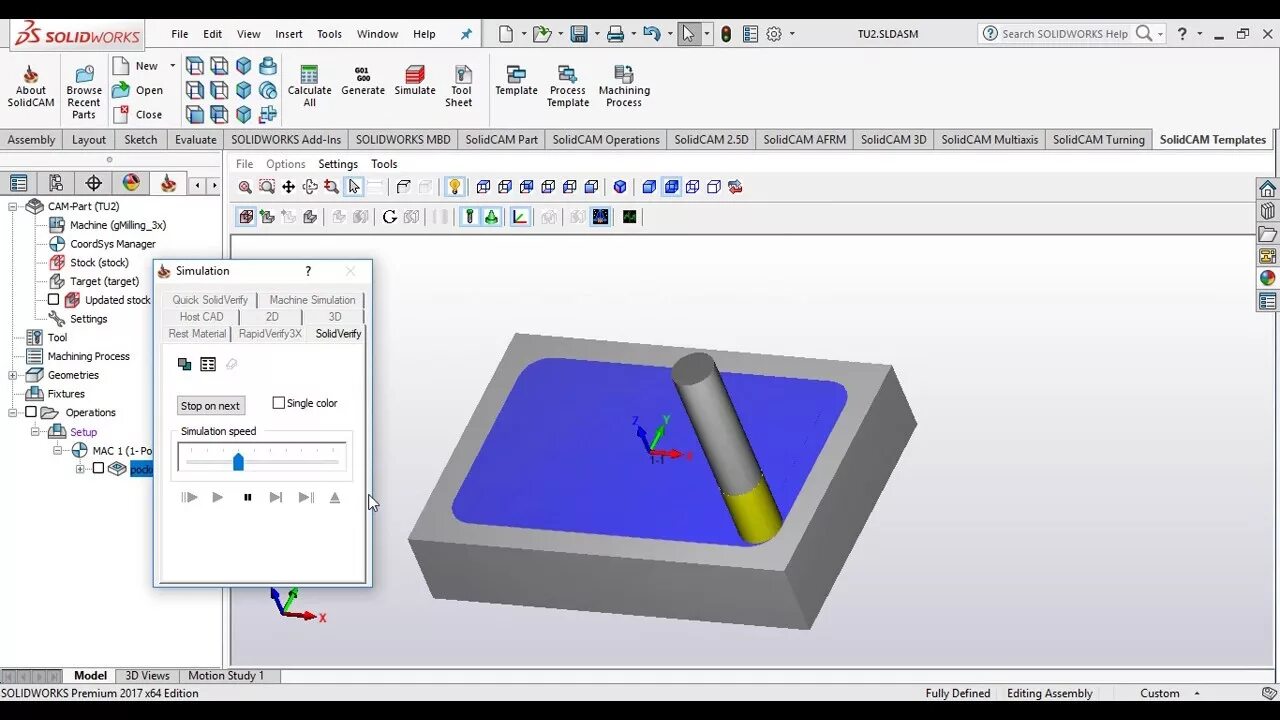Image resolution: width=1280 pixels, height=720 pixels.
Task: Collapse the CAM-Part (TU2) node
Action: point(14,207)
